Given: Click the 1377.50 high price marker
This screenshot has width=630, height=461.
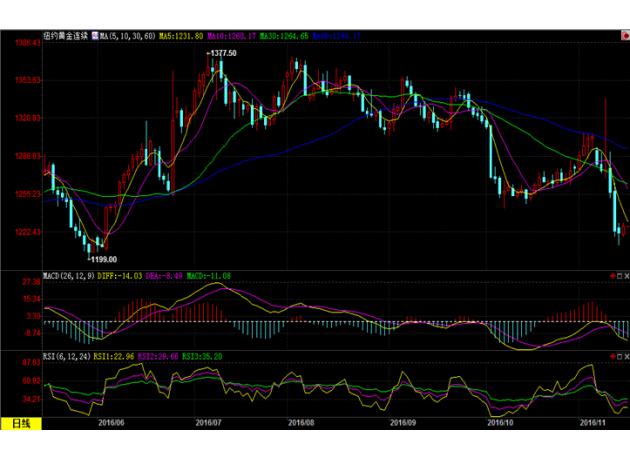Looking at the screenshot, I should coord(221,52).
